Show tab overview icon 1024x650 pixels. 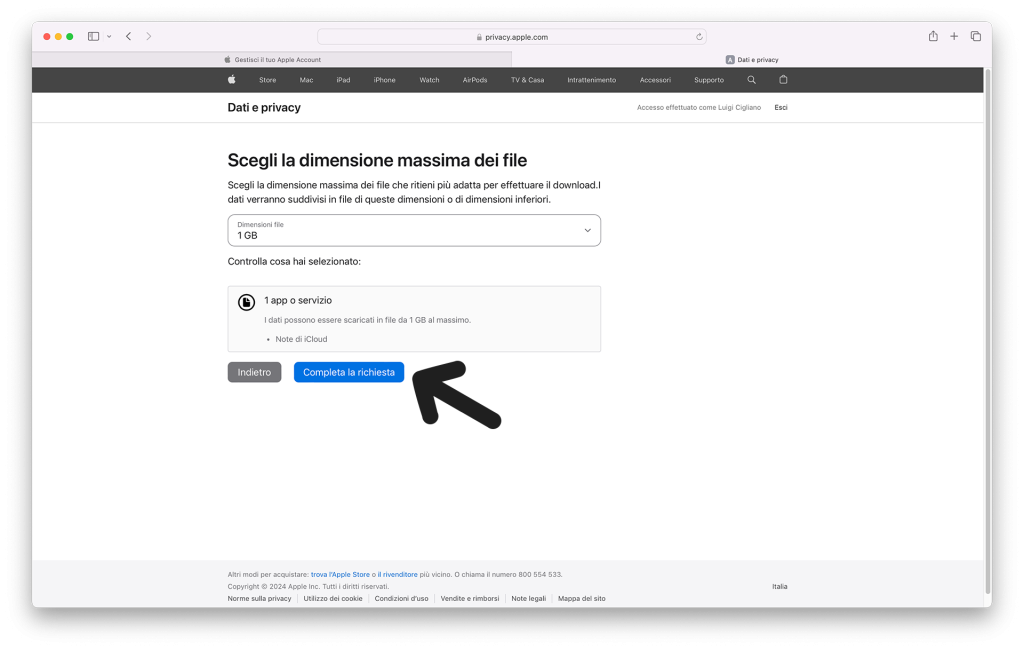[x=976, y=37]
